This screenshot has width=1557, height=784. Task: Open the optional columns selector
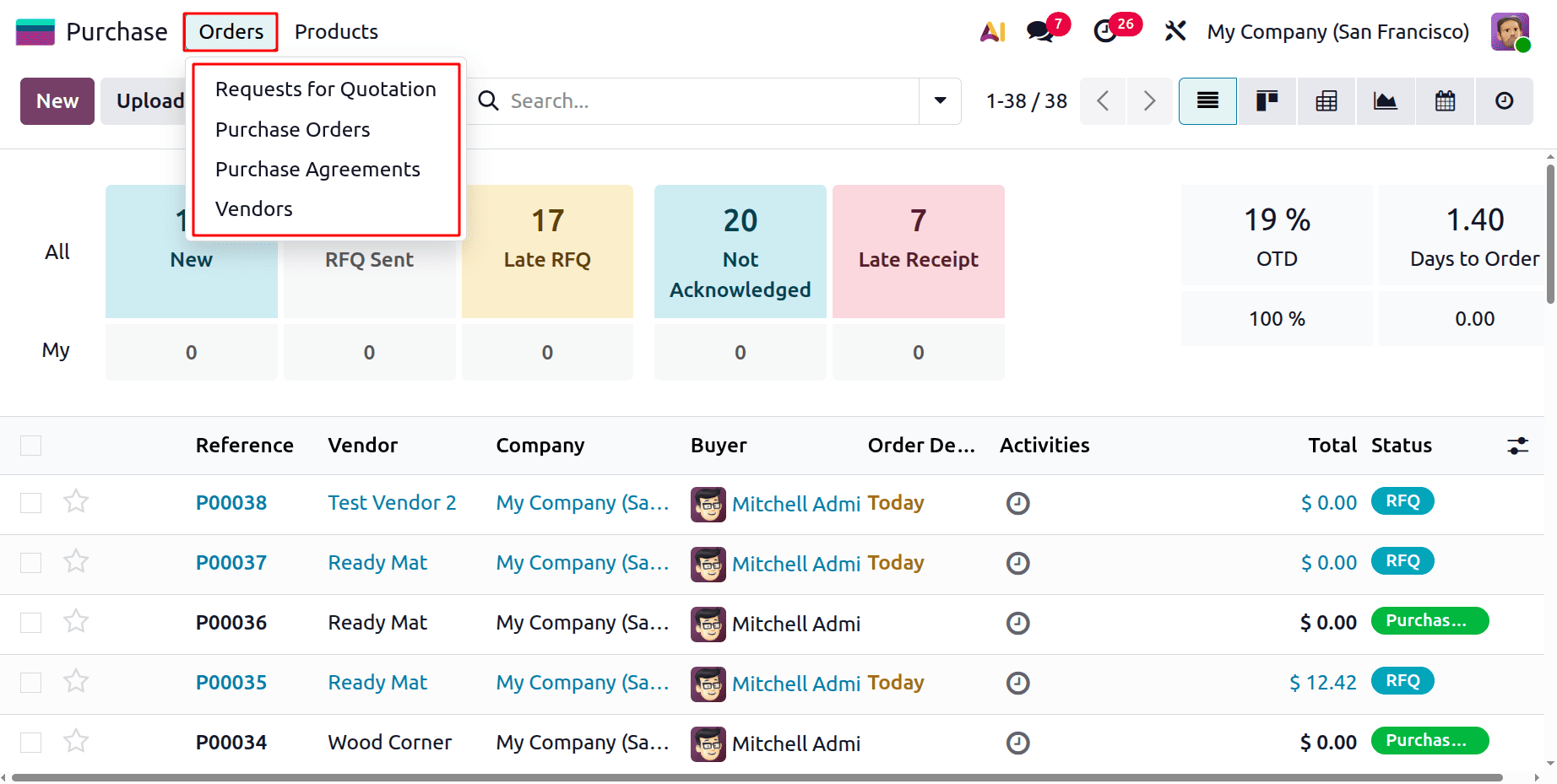(1517, 445)
